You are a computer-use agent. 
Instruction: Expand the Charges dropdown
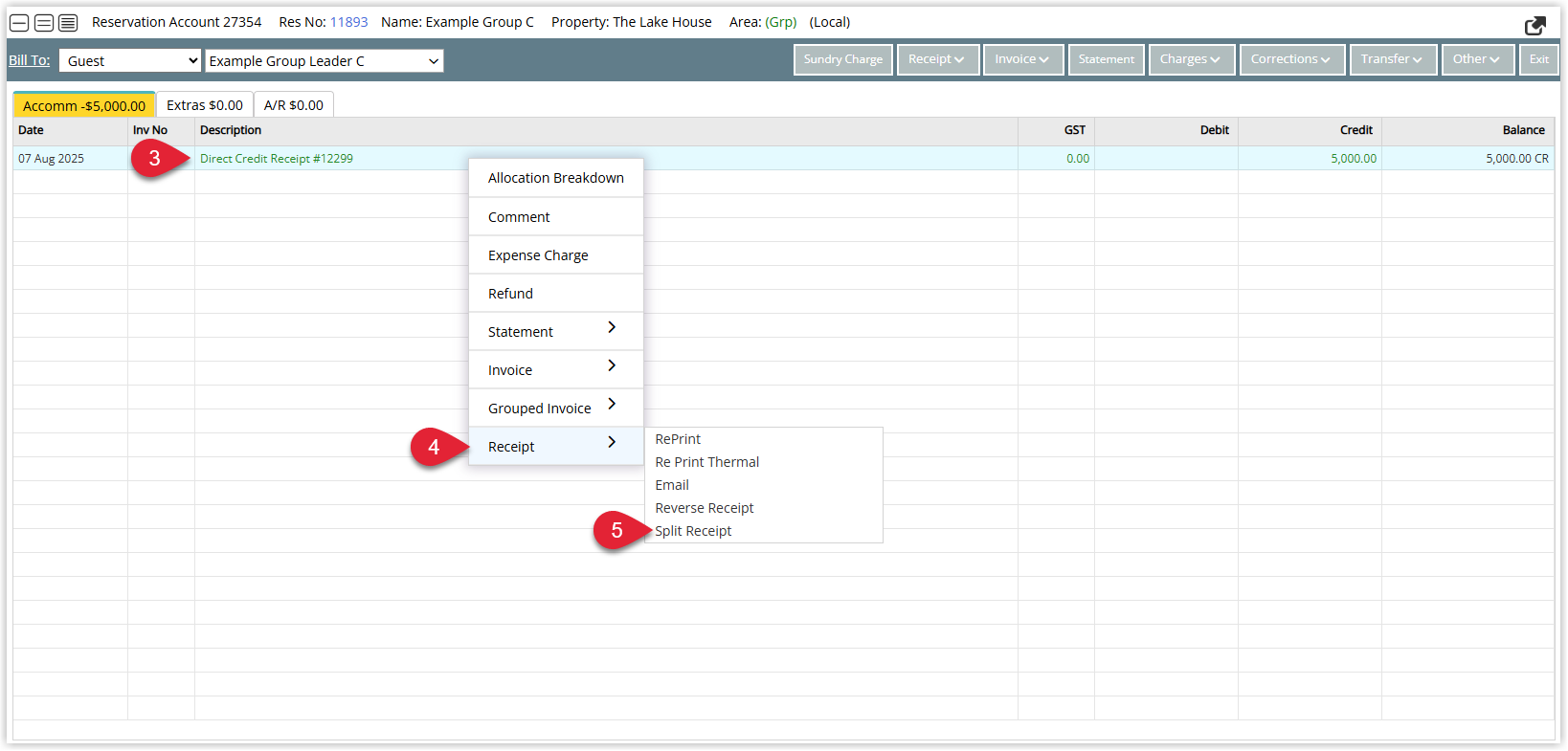point(1191,59)
